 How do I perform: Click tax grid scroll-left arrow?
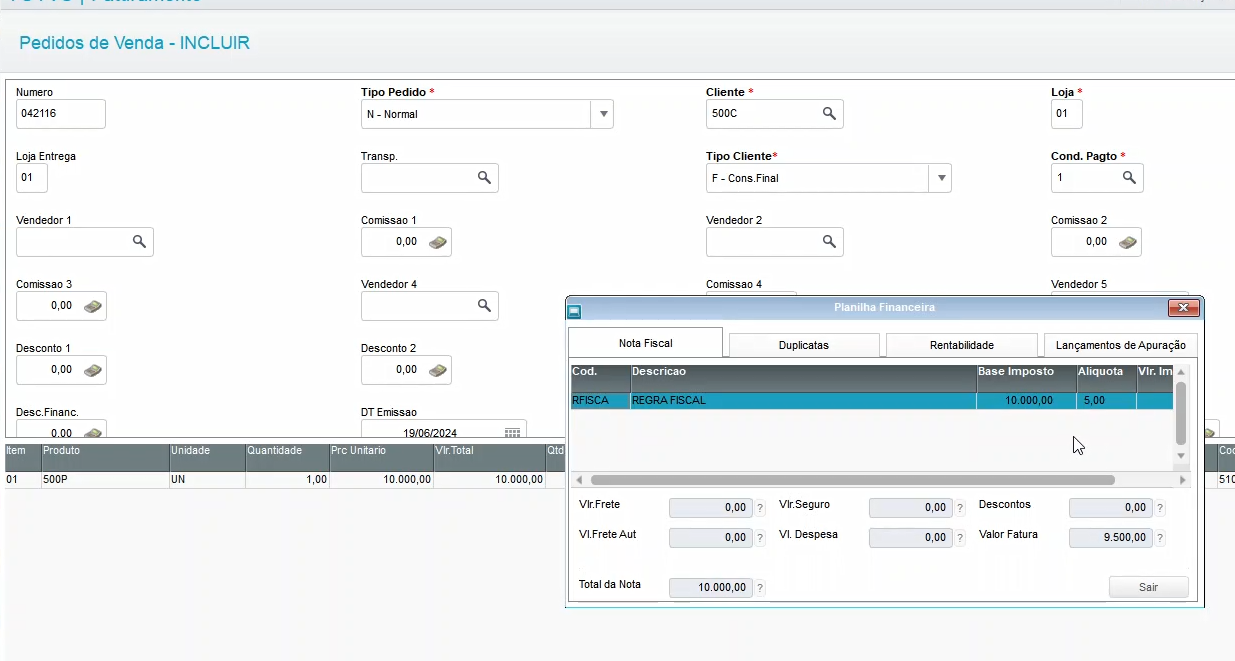click(580, 480)
